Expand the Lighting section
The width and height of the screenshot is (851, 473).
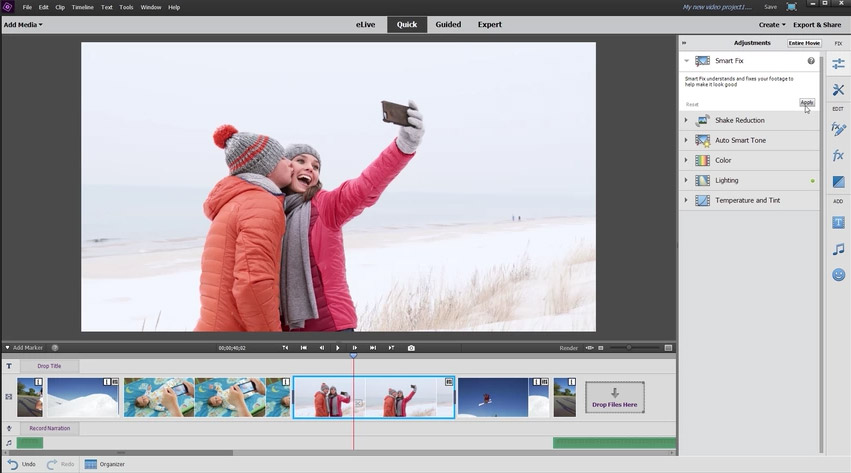tap(686, 181)
